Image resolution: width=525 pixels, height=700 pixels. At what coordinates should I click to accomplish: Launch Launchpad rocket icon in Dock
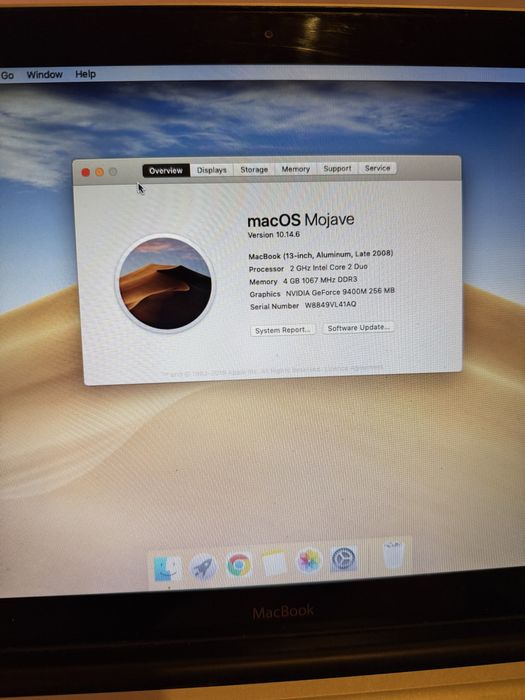(203, 567)
